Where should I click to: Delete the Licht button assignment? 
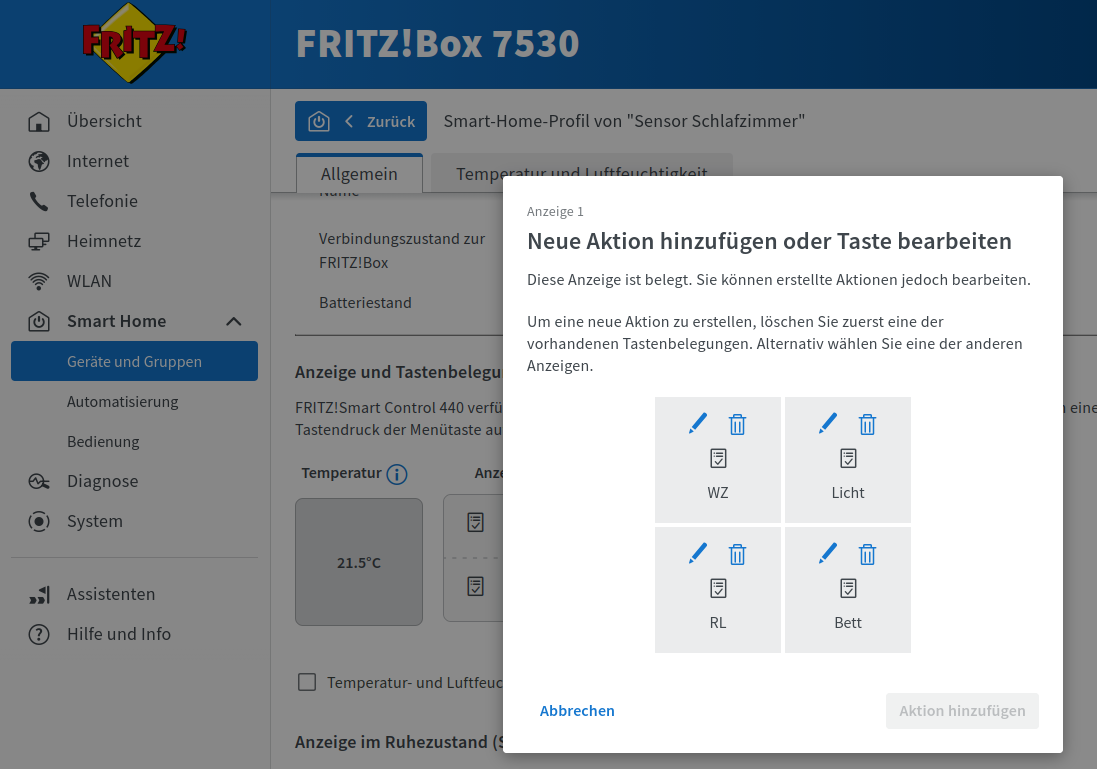tap(868, 424)
